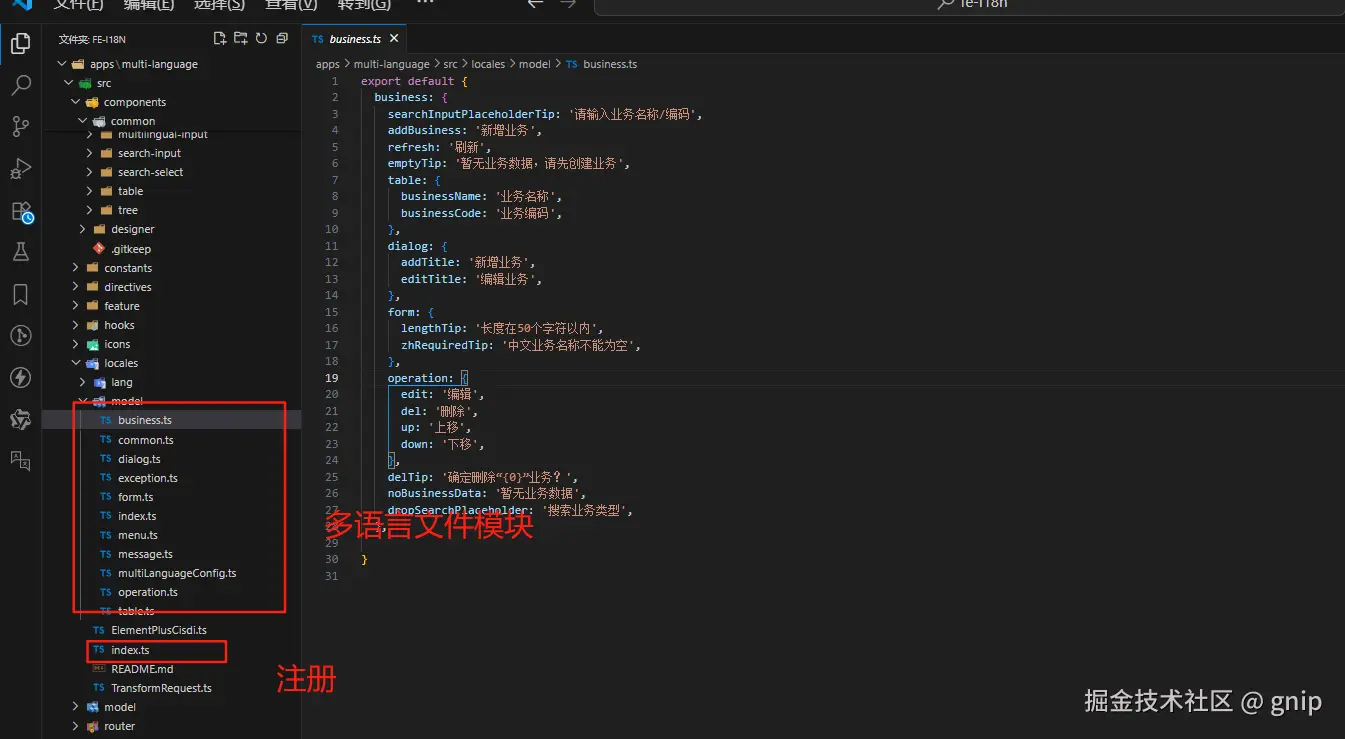This screenshot has height=739, width=1345.
Task: Click the 'searchInputPlaceholderTip' code line
Action: pyautogui.click(x=545, y=114)
